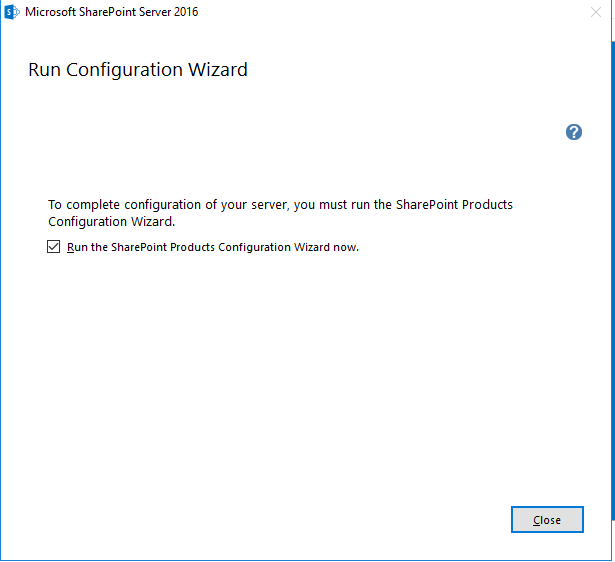Uncheck Run the SharePoint Products Configuration Wizard now
Screen dimensions: 615x562
click(x=54, y=247)
